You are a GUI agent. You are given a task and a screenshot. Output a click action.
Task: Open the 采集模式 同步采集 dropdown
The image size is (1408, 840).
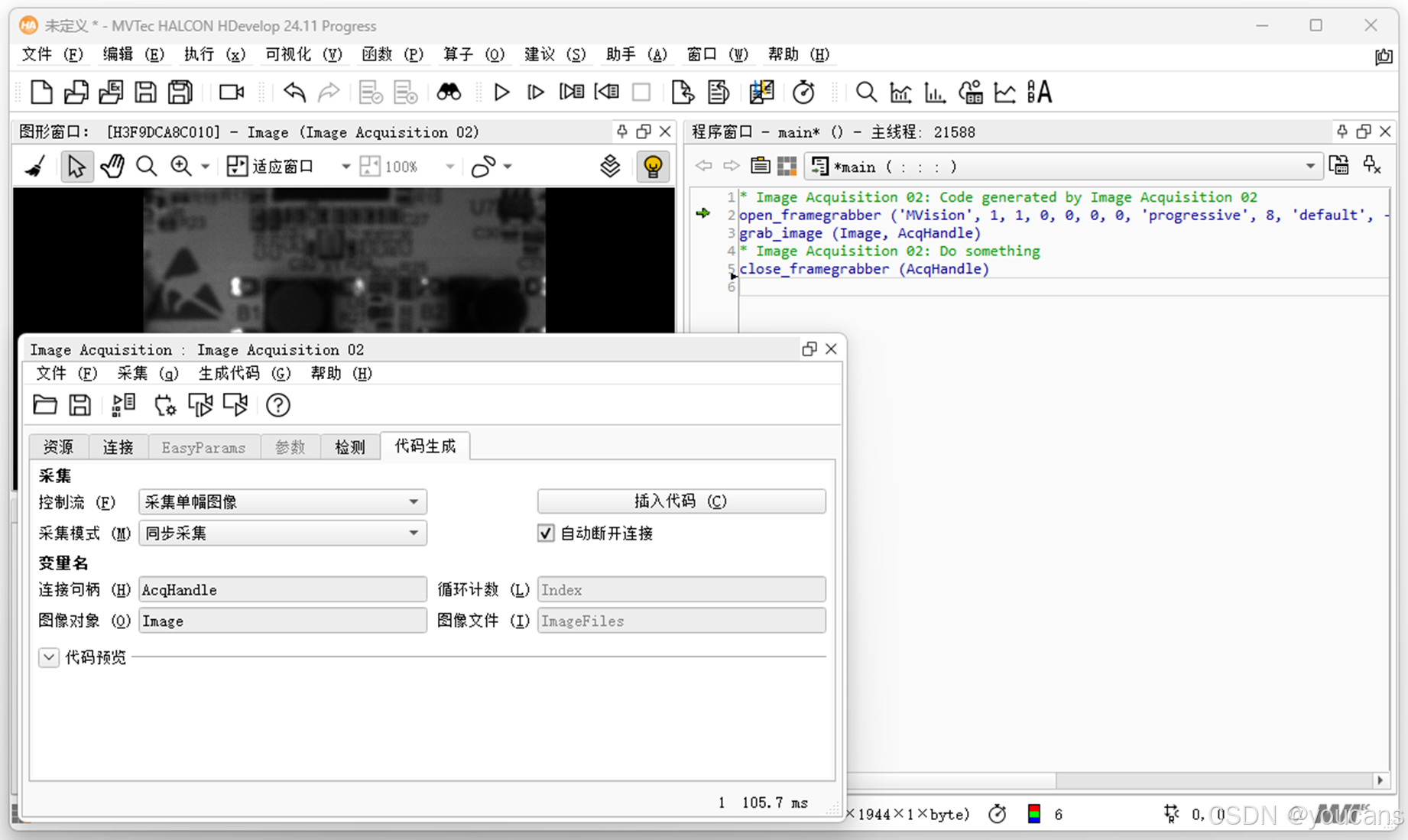click(283, 533)
